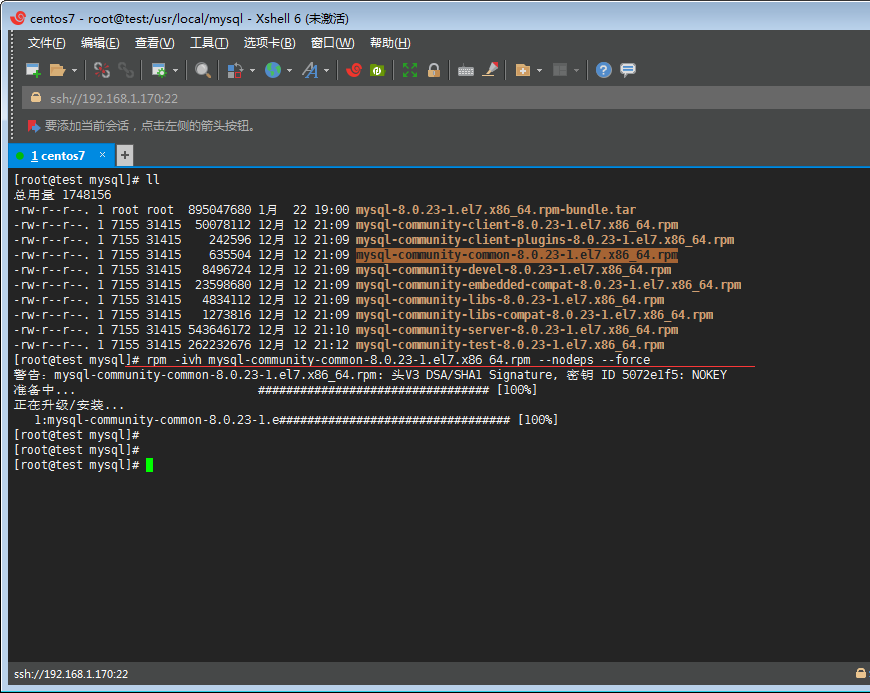Click the red Xmanager swirl icon
Image resolution: width=870 pixels, height=693 pixels.
(353, 70)
